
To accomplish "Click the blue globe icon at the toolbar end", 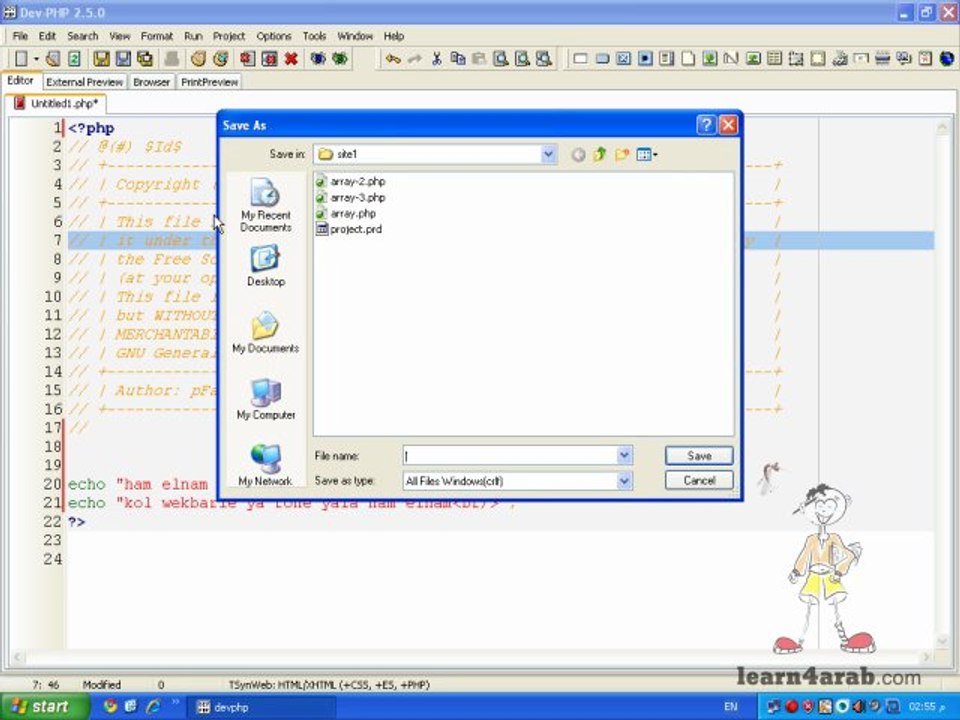I will pyautogui.click(x=947, y=59).
